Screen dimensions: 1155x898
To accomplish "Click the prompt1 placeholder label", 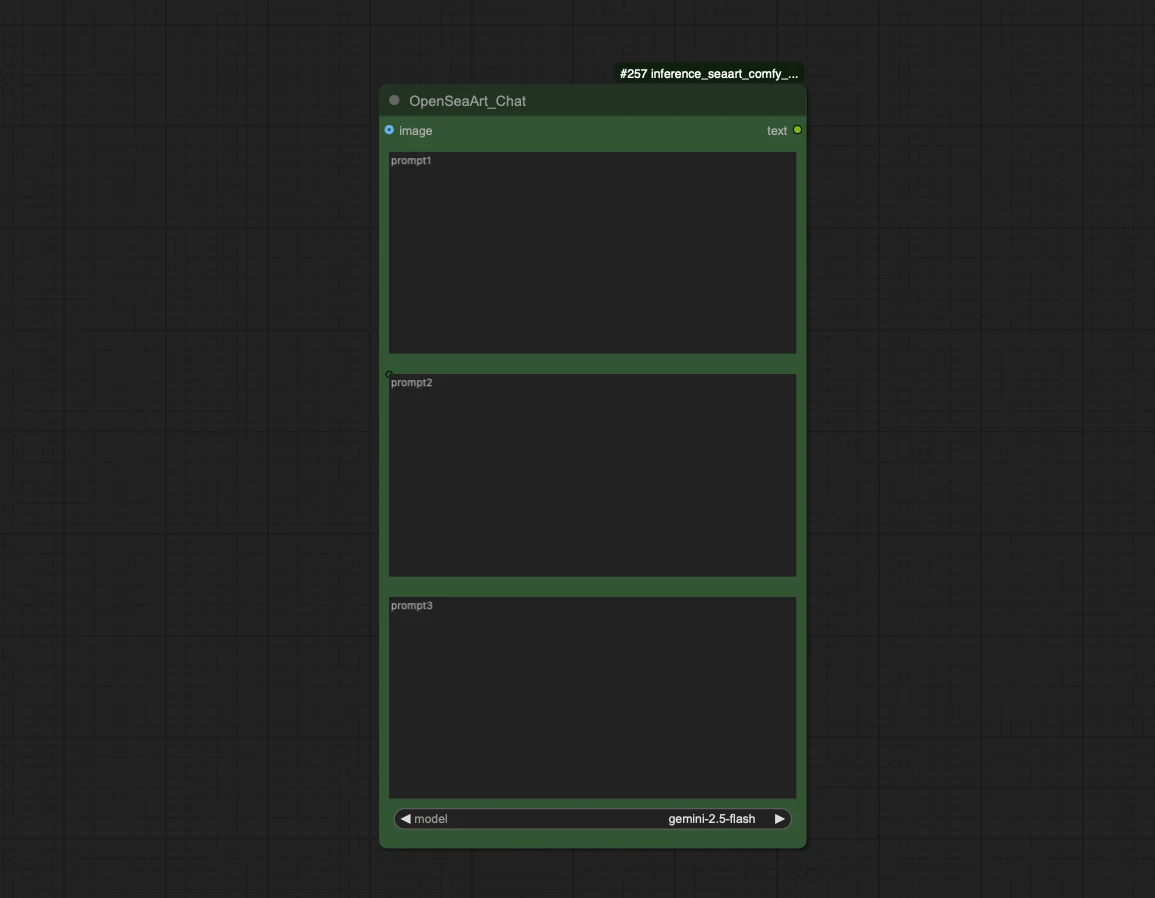I will pyautogui.click(x=411, y=161).
